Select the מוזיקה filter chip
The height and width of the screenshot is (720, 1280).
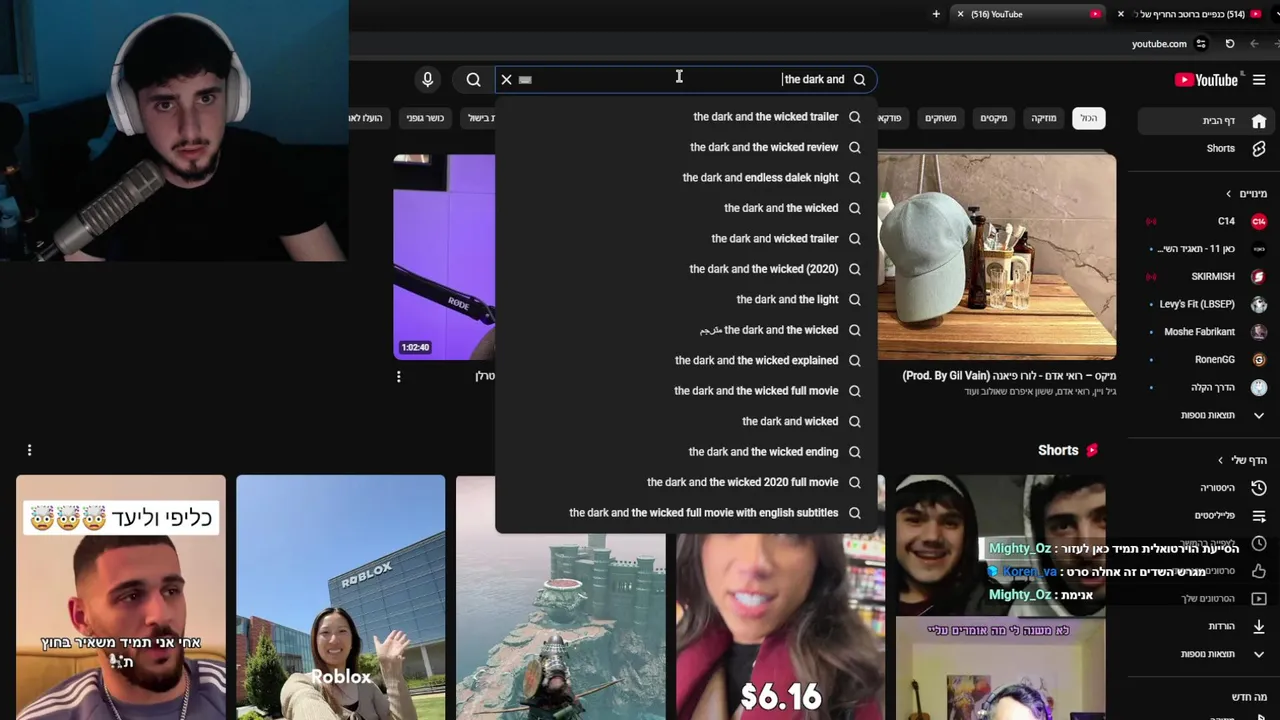point(1043,118)
